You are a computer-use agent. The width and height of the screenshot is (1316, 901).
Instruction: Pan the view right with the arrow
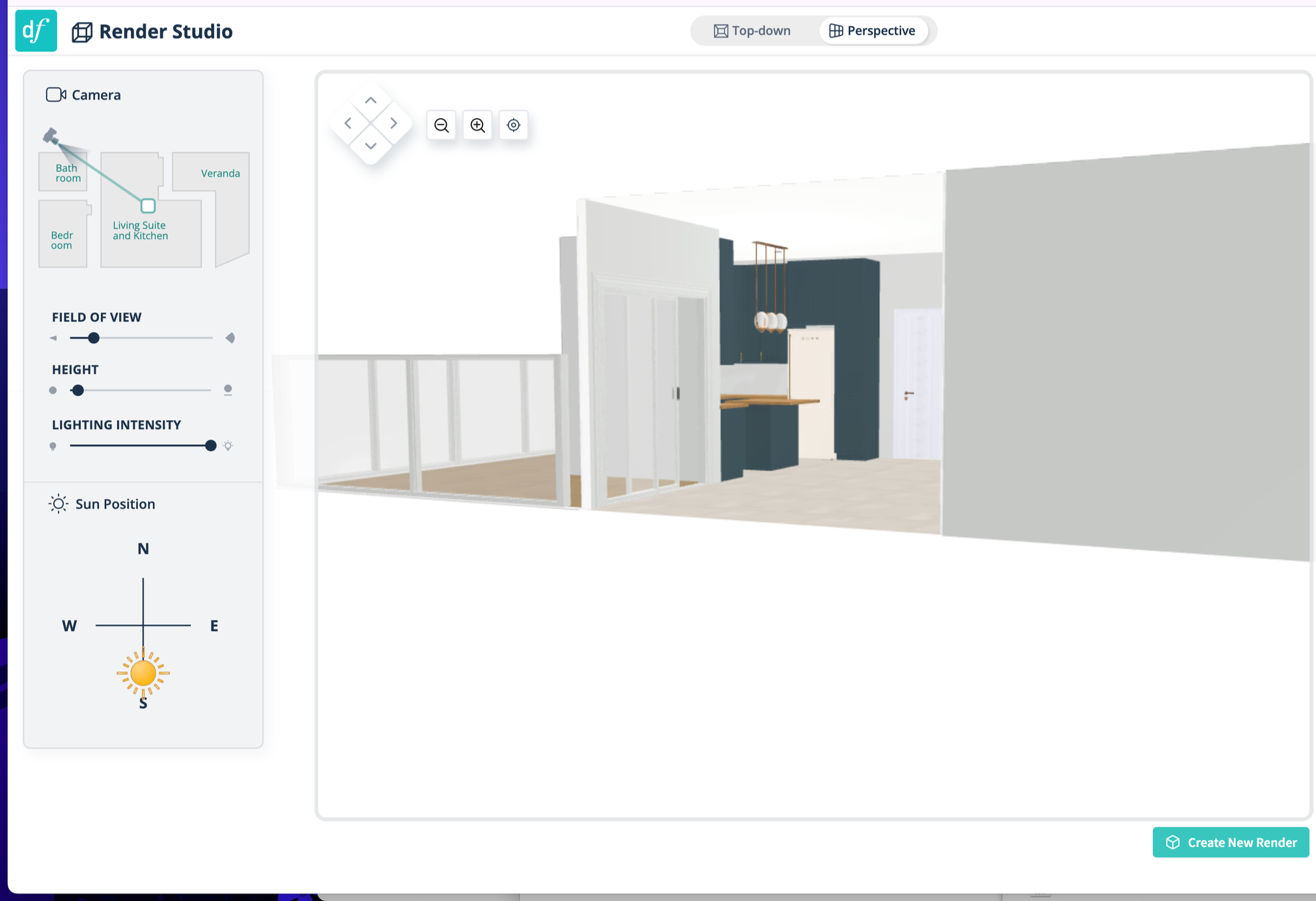click(x=394, y=123)
